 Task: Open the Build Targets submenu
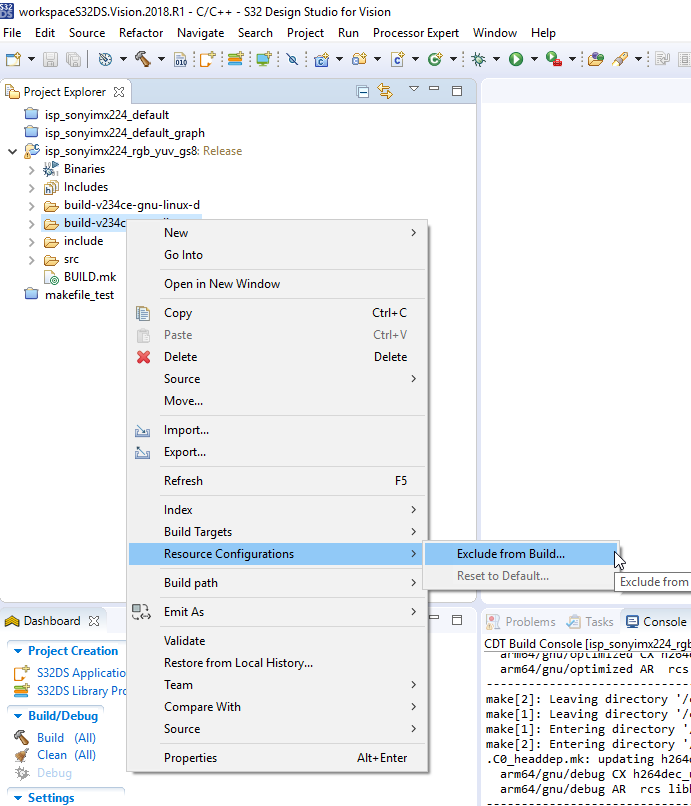[278, 532]
